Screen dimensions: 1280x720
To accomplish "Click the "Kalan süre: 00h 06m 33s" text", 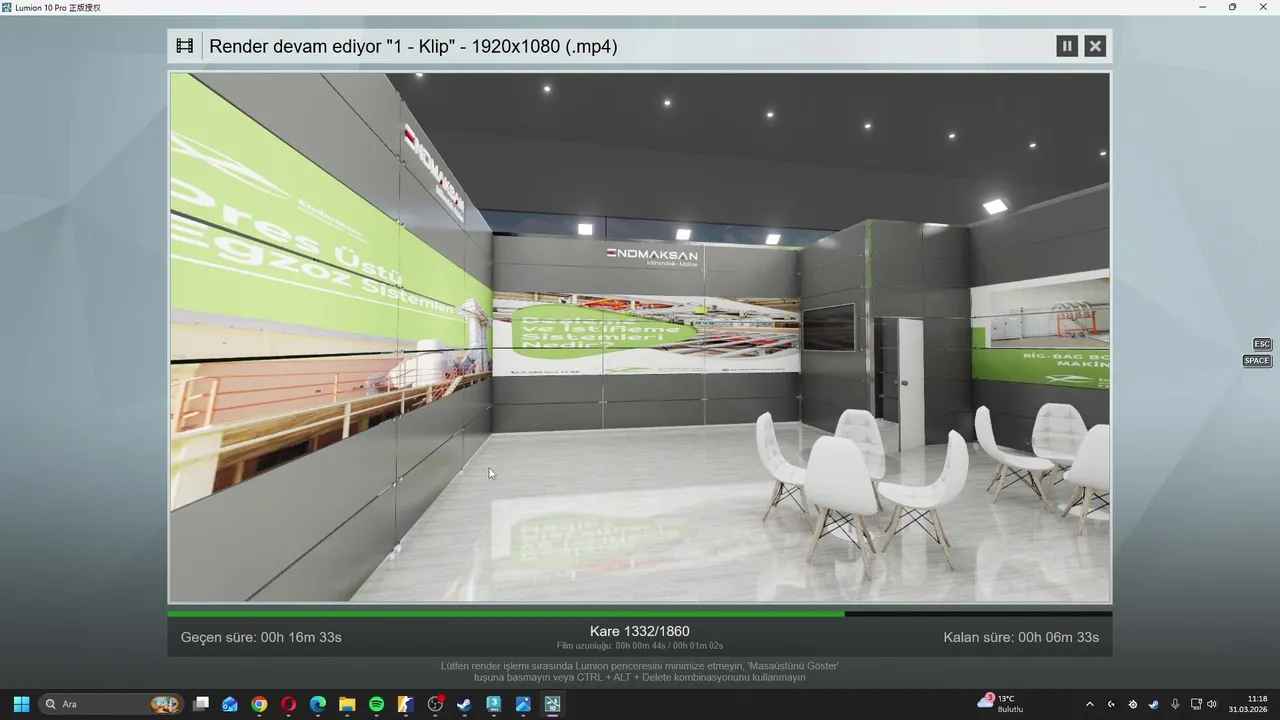I will tap(1021, 637).
